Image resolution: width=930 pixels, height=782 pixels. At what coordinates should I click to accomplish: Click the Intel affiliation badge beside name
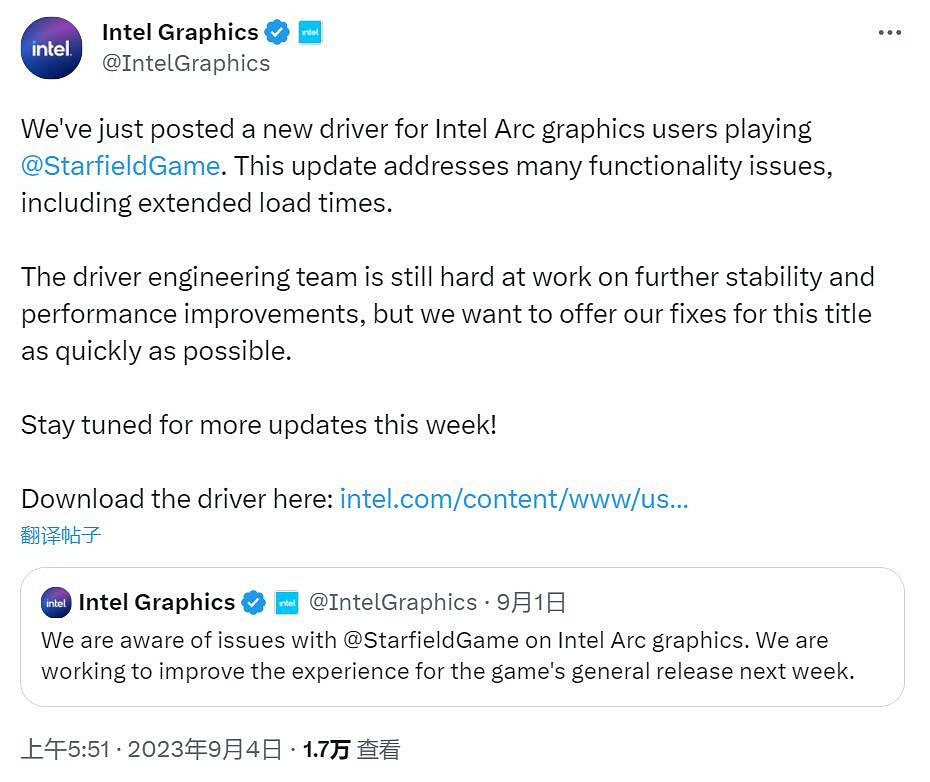click(310, 33)
